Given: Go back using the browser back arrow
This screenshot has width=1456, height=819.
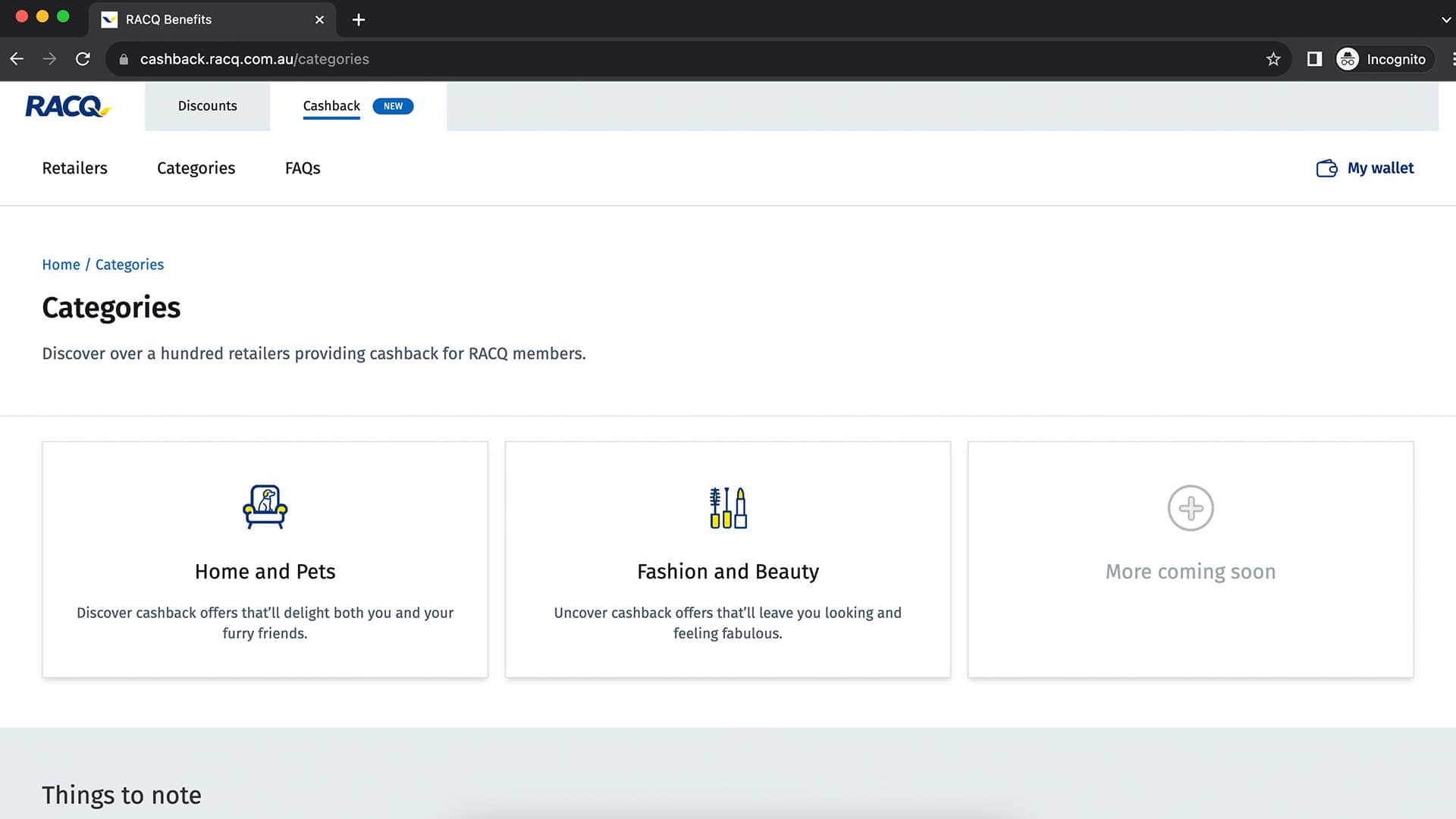Looking at the screenshot, I should (x=17, y=59).
